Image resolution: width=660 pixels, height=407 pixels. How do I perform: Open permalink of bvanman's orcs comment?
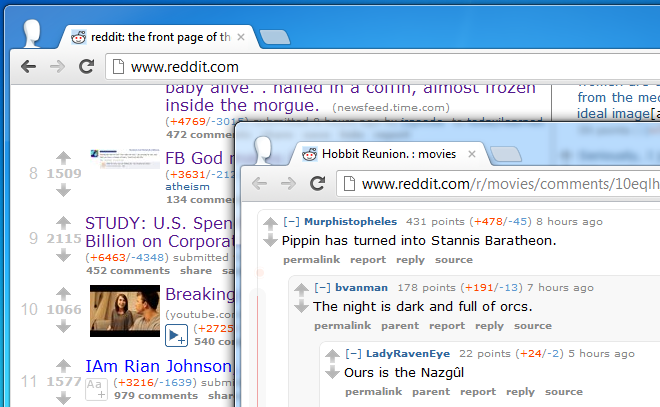click(x=343, y=326)
